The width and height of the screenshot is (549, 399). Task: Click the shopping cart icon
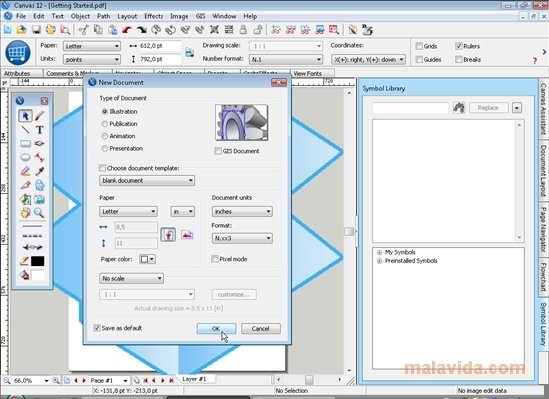tap(18, 53)
